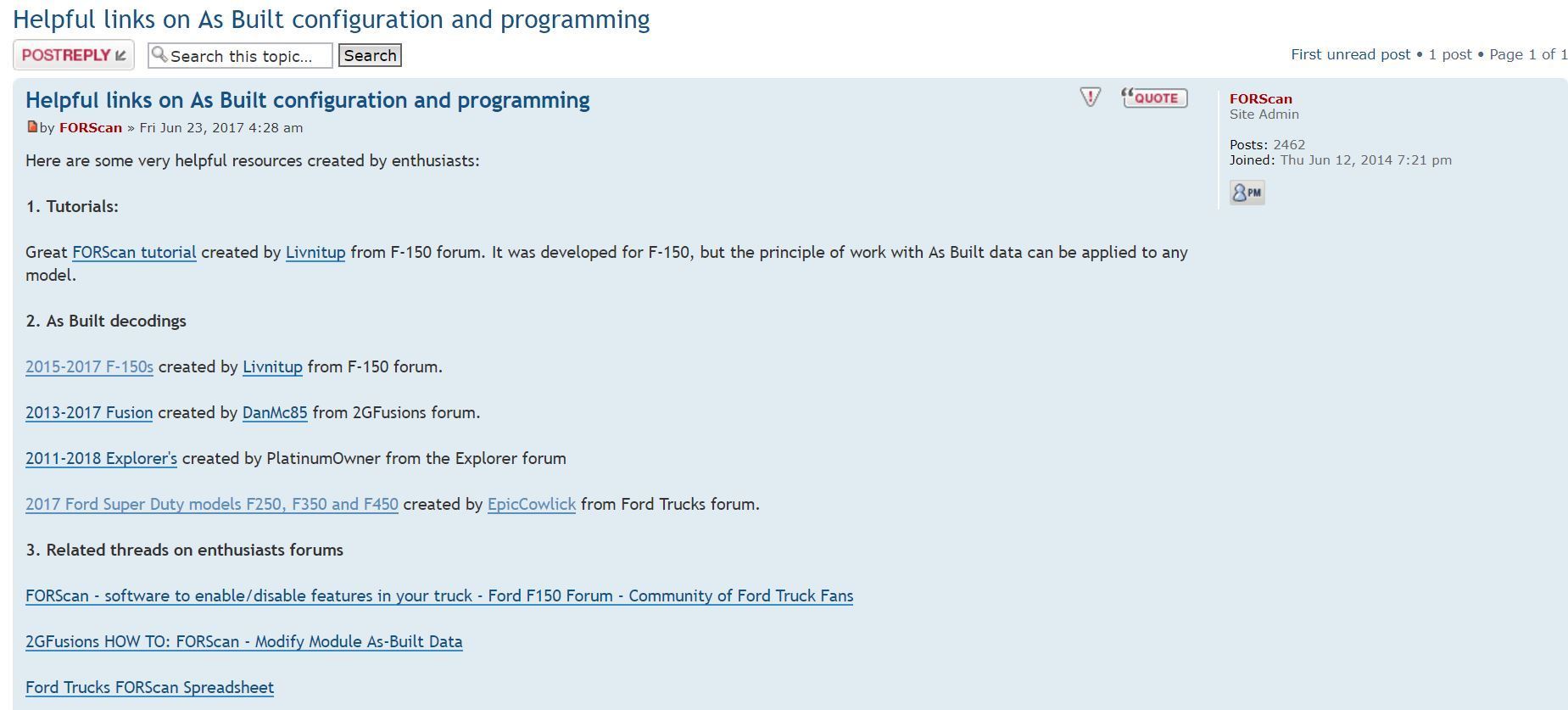Click the Quote button icon
1568x710 pixels.
click(1154, 98)
